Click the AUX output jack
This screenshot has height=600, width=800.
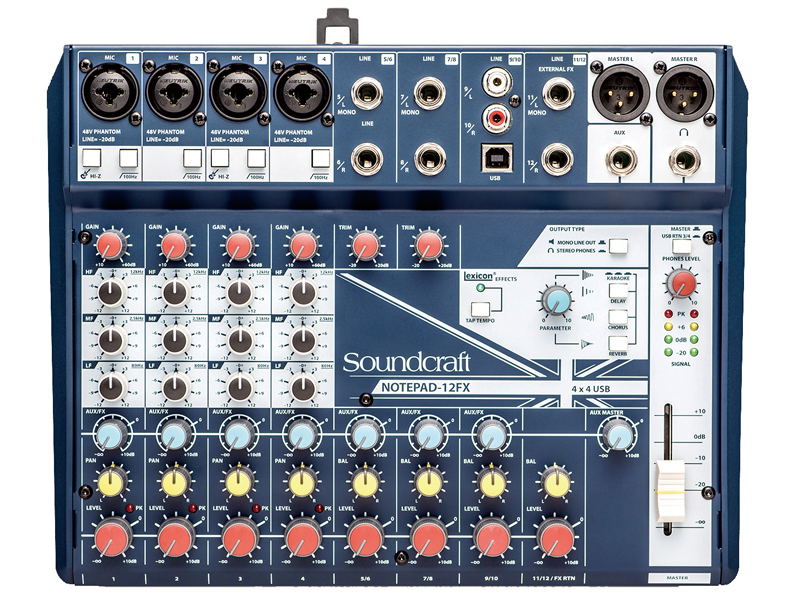pos(620,161)
